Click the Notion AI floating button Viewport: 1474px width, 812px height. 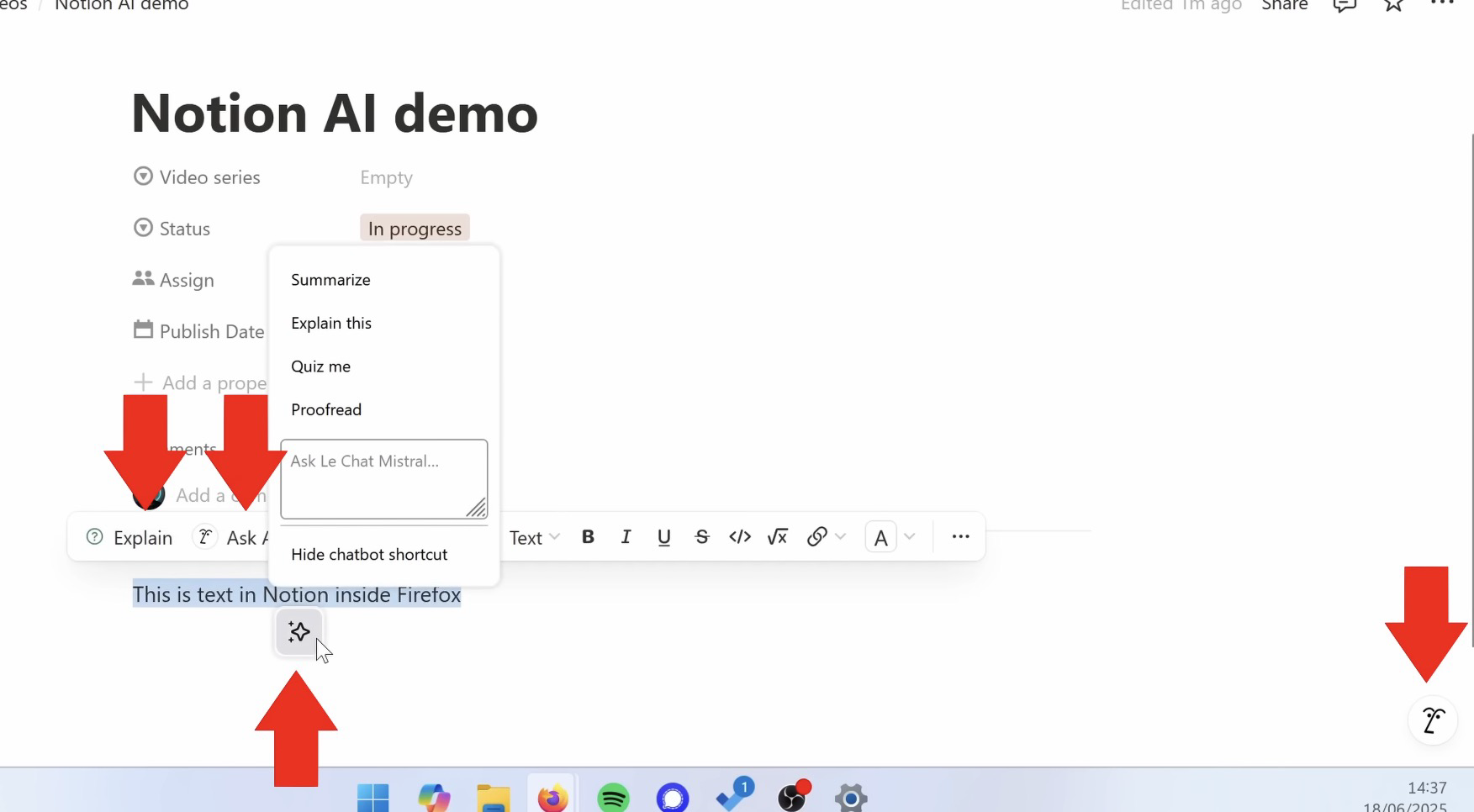pyautogui.click(x=1433, y=720)
